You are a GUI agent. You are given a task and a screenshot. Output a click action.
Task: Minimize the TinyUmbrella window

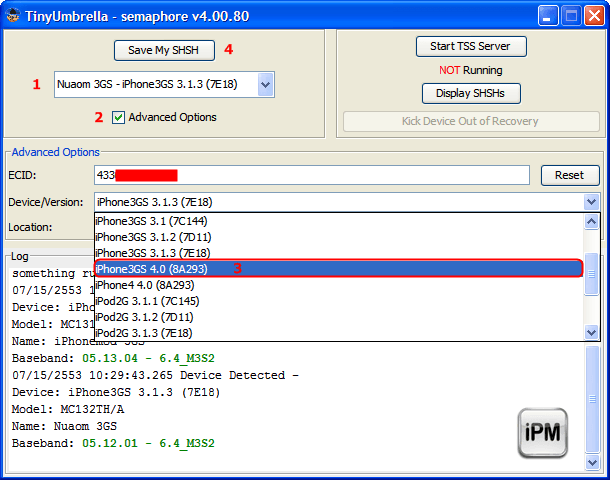pyautogui.click(x=548, y=16)
